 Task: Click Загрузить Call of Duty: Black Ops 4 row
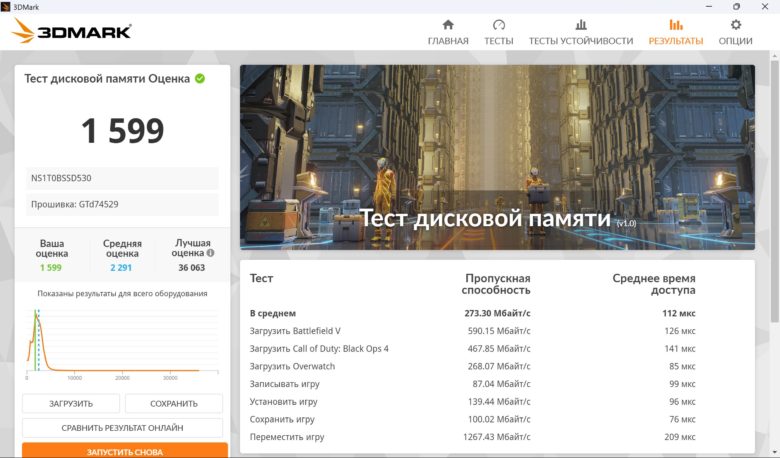[x=473, y=349]
